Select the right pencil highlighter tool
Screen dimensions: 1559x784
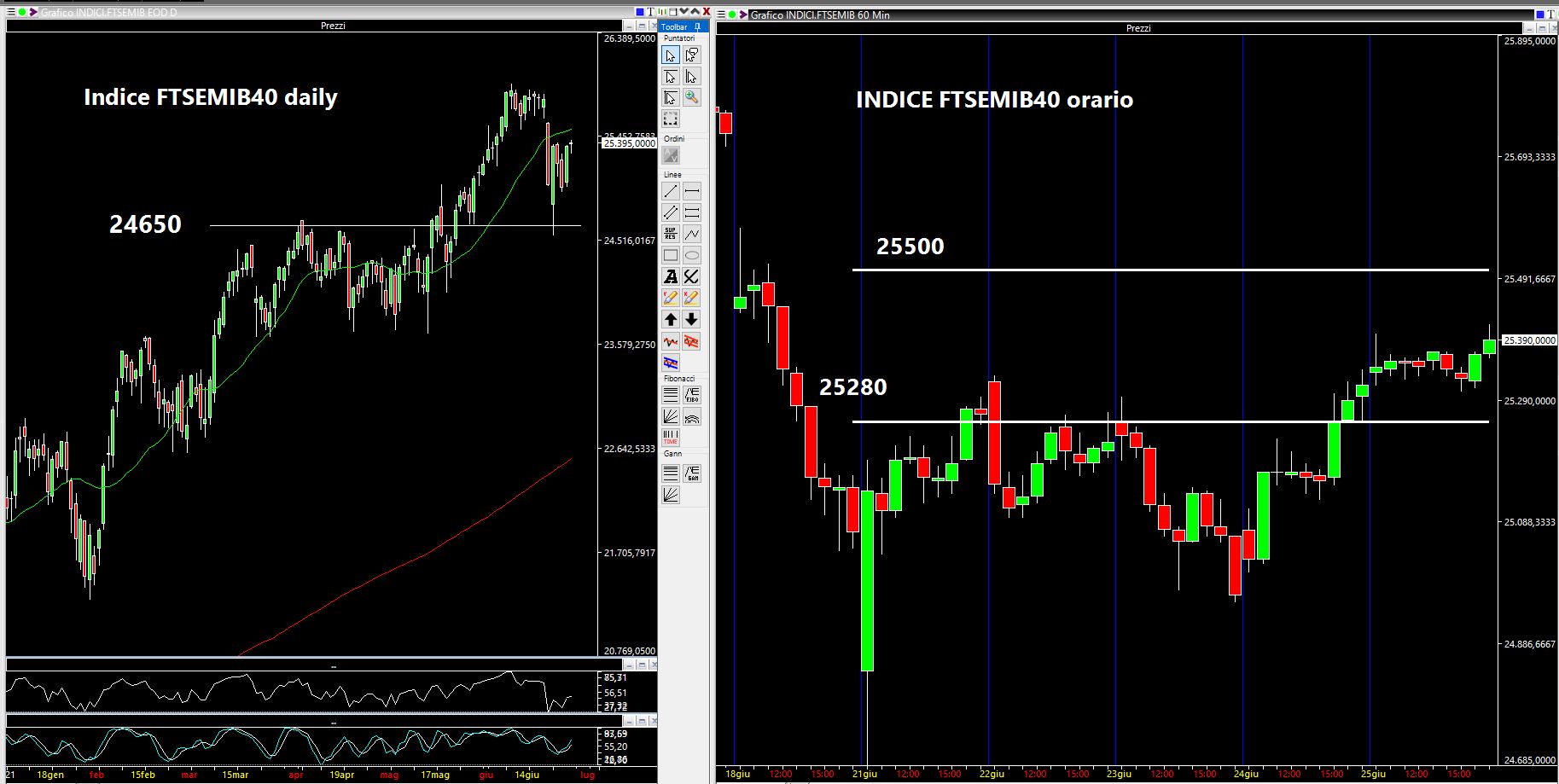click(691, 298)
